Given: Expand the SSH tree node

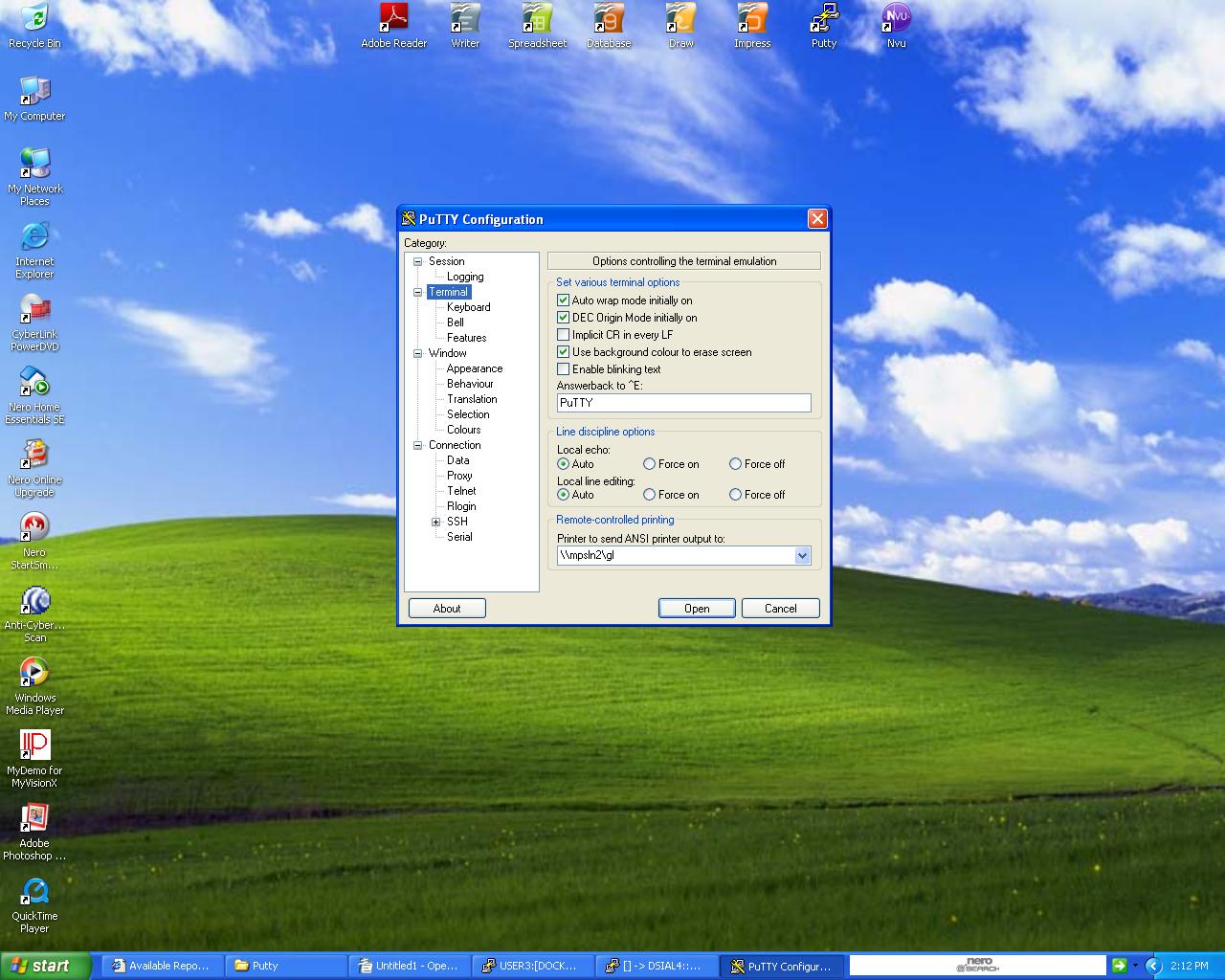Looking at the screenshot, I should tap(435, 522).
